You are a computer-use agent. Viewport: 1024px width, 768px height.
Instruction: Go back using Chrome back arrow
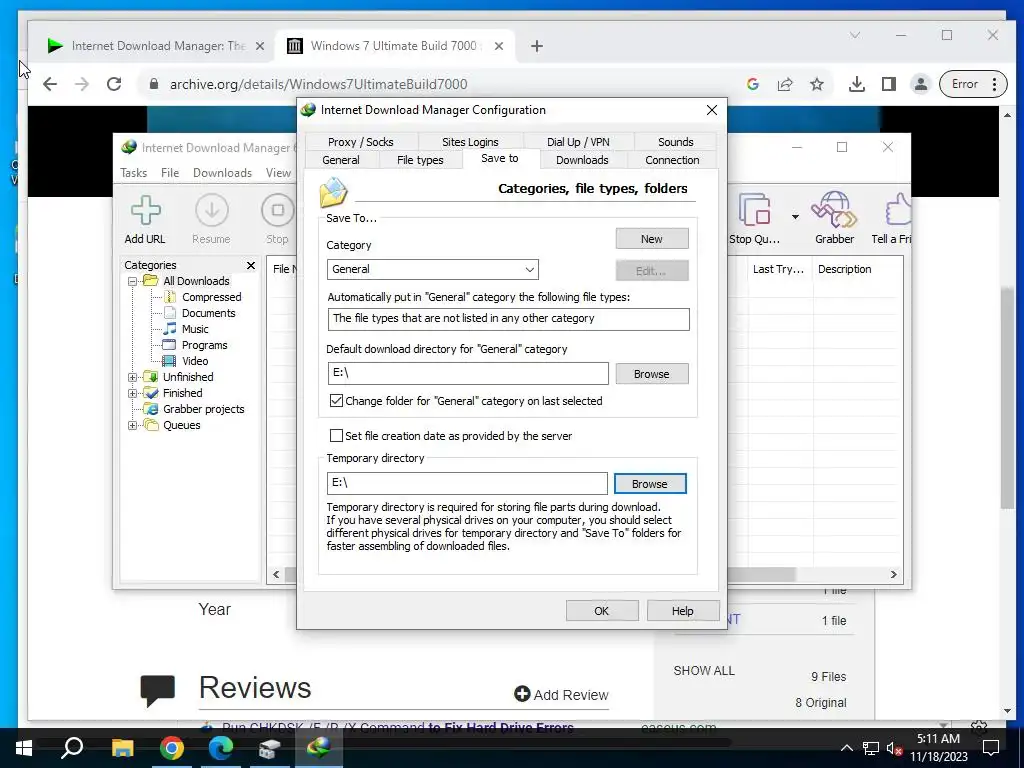tap(50, 84)
